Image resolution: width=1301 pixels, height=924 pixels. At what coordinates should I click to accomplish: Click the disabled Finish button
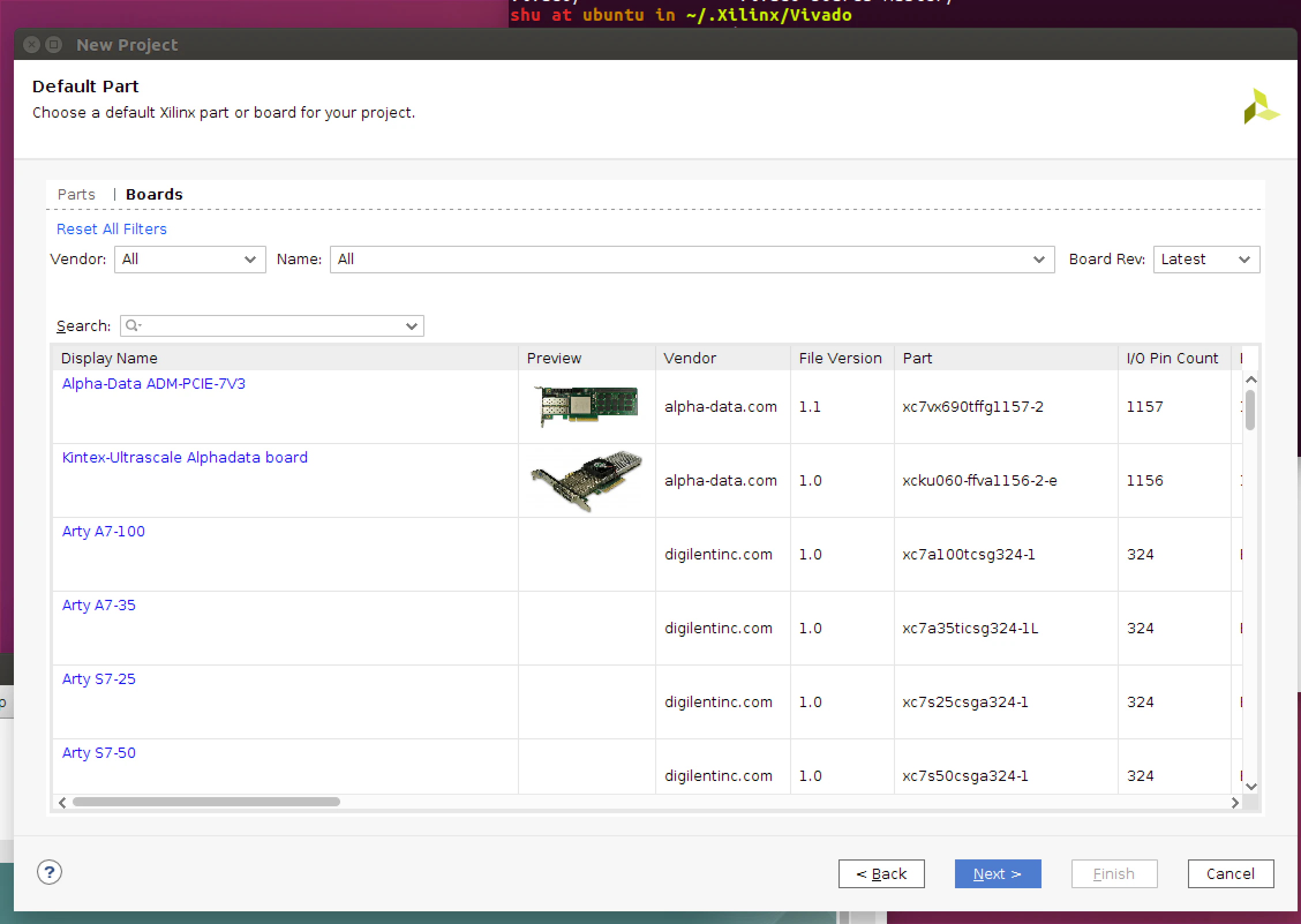(1114, 874)
